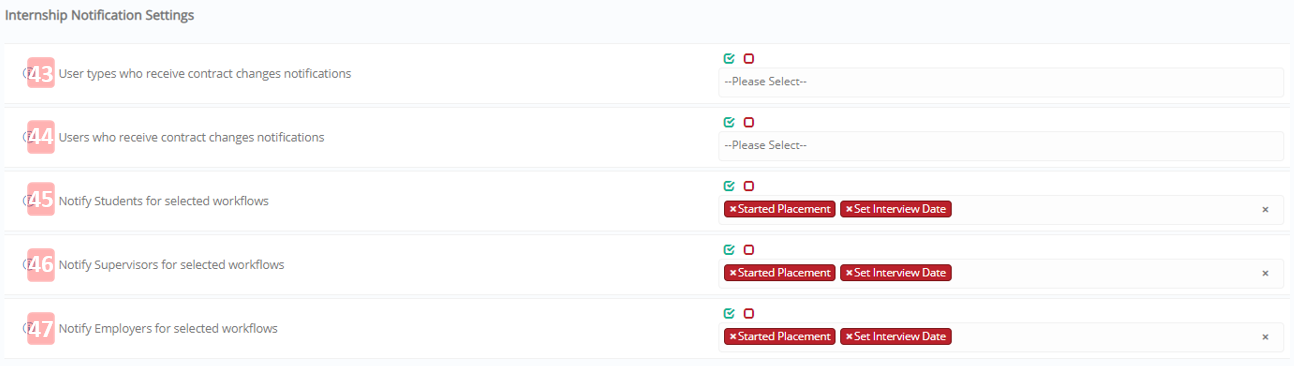Open Users contract notifications Please Select dropdown
Image resolution: width=1294 pixels, height=366 pixels.
coord(1001,146)
